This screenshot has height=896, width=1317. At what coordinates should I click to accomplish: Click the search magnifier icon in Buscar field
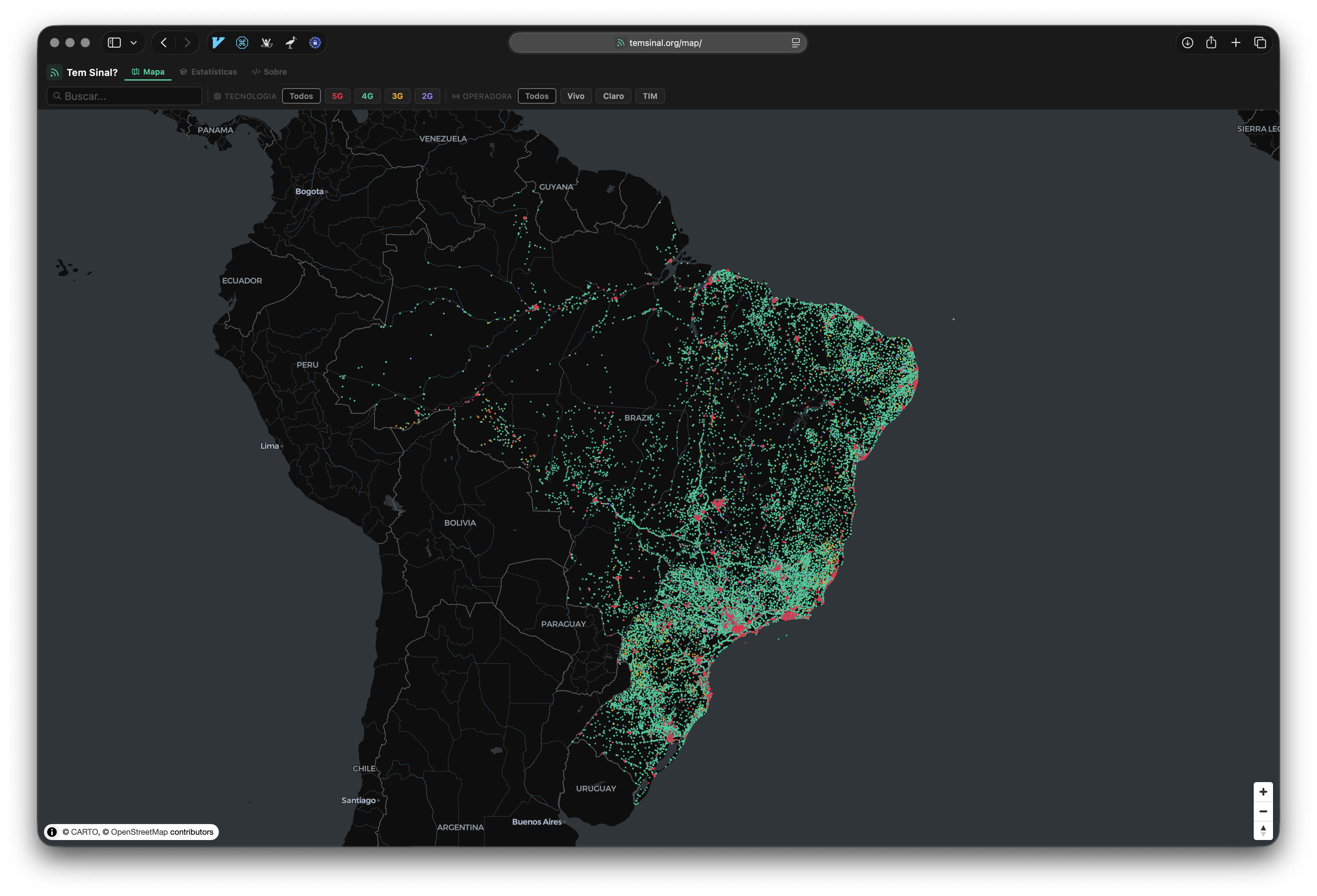click(57, 96)
